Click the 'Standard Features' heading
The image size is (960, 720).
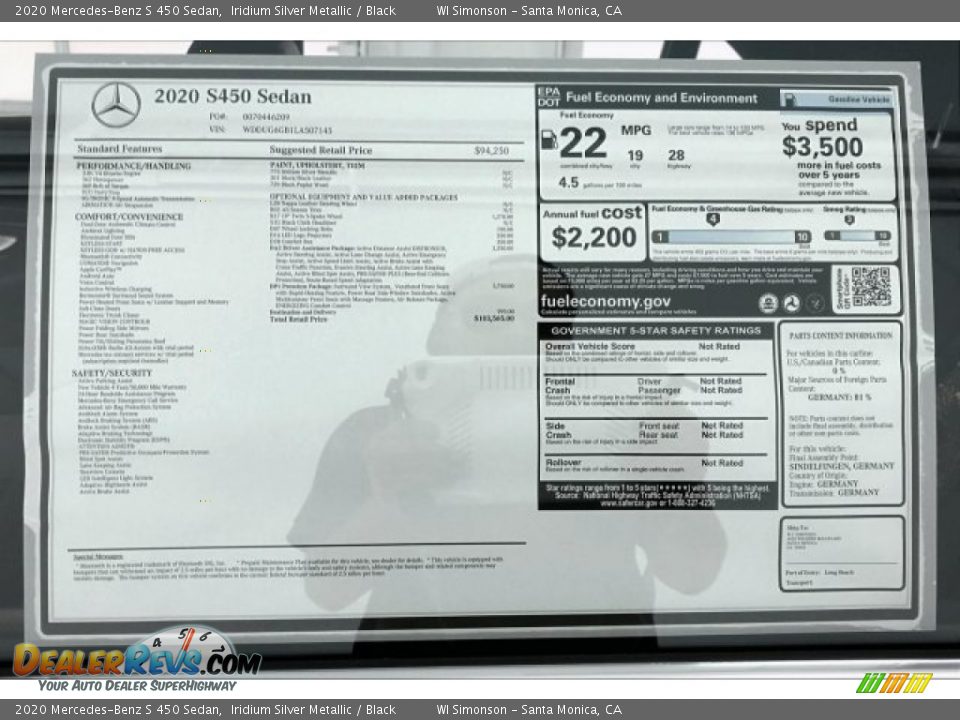[x=119, y=149]
